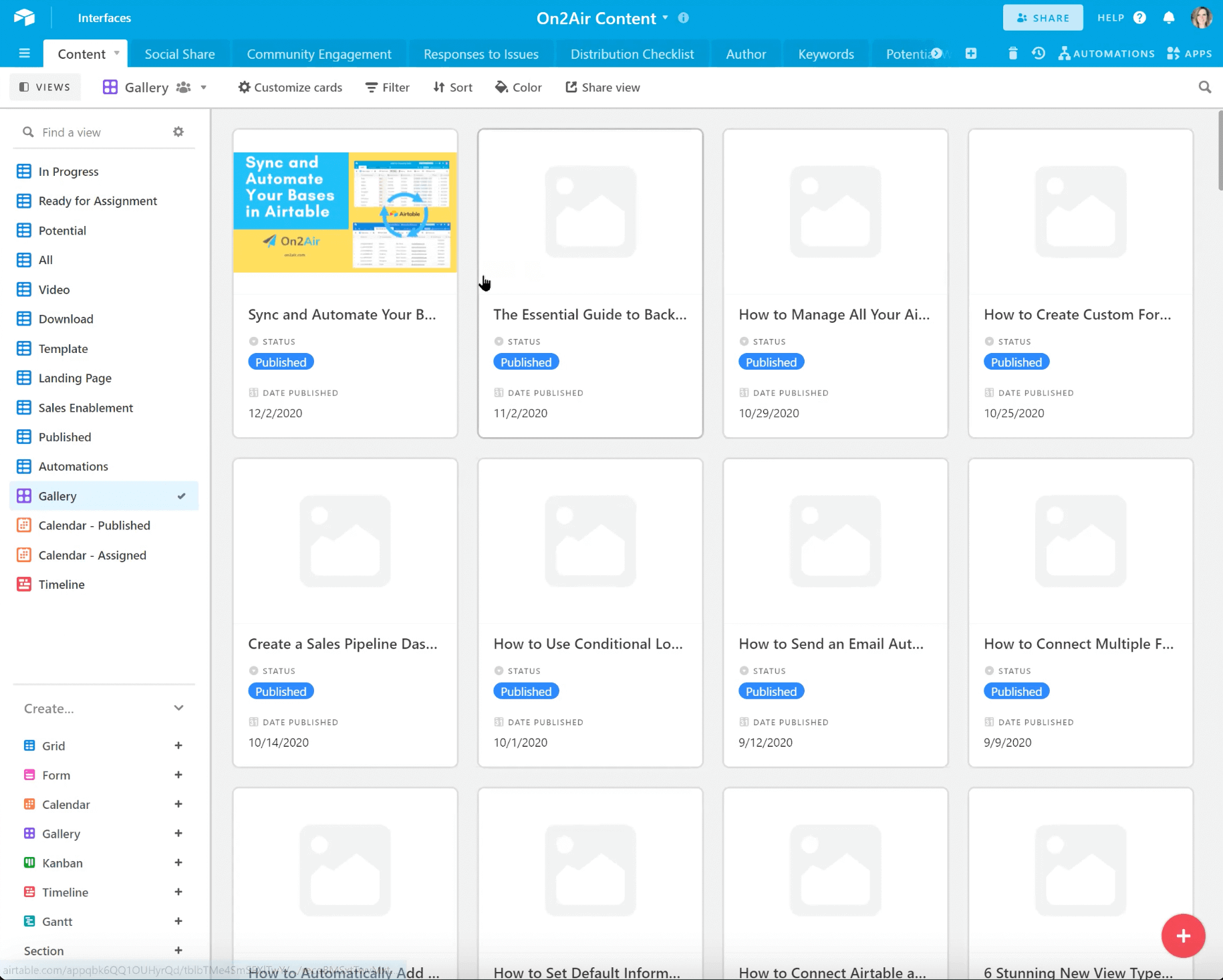The height and width of the screenshot is (980, 1223).
Task: Add a new Kanban view
Action: pyautogui.click(x=178, y=862)
